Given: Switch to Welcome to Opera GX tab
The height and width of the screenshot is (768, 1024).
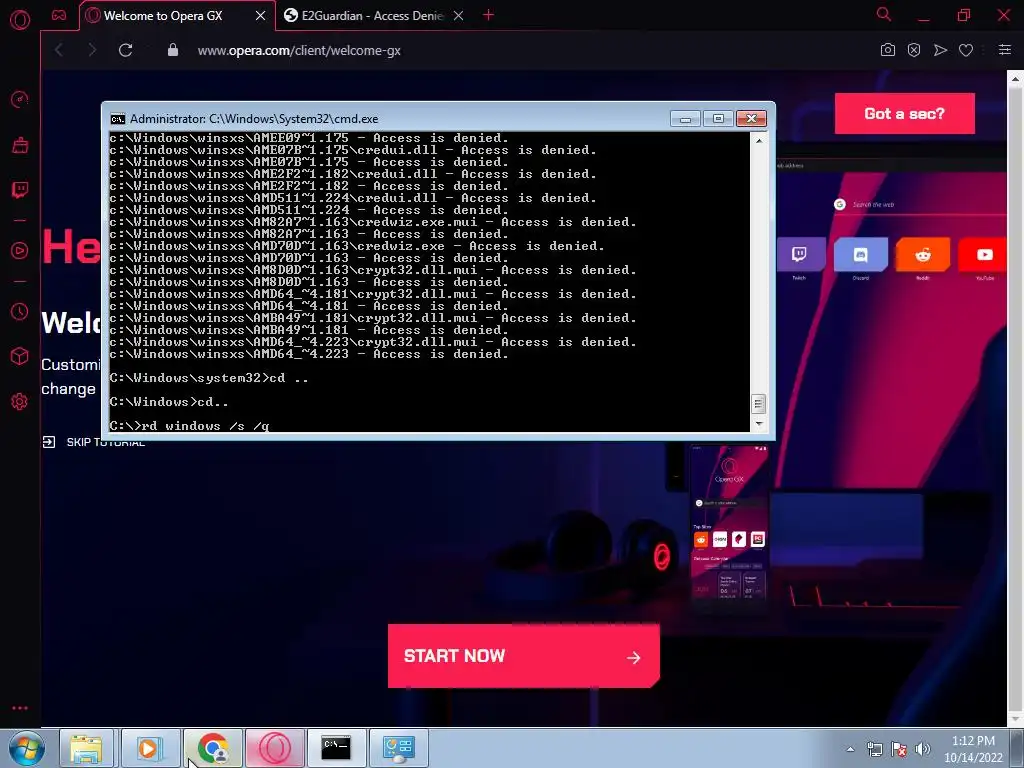Looking at the screenshot, I should 163,16.
